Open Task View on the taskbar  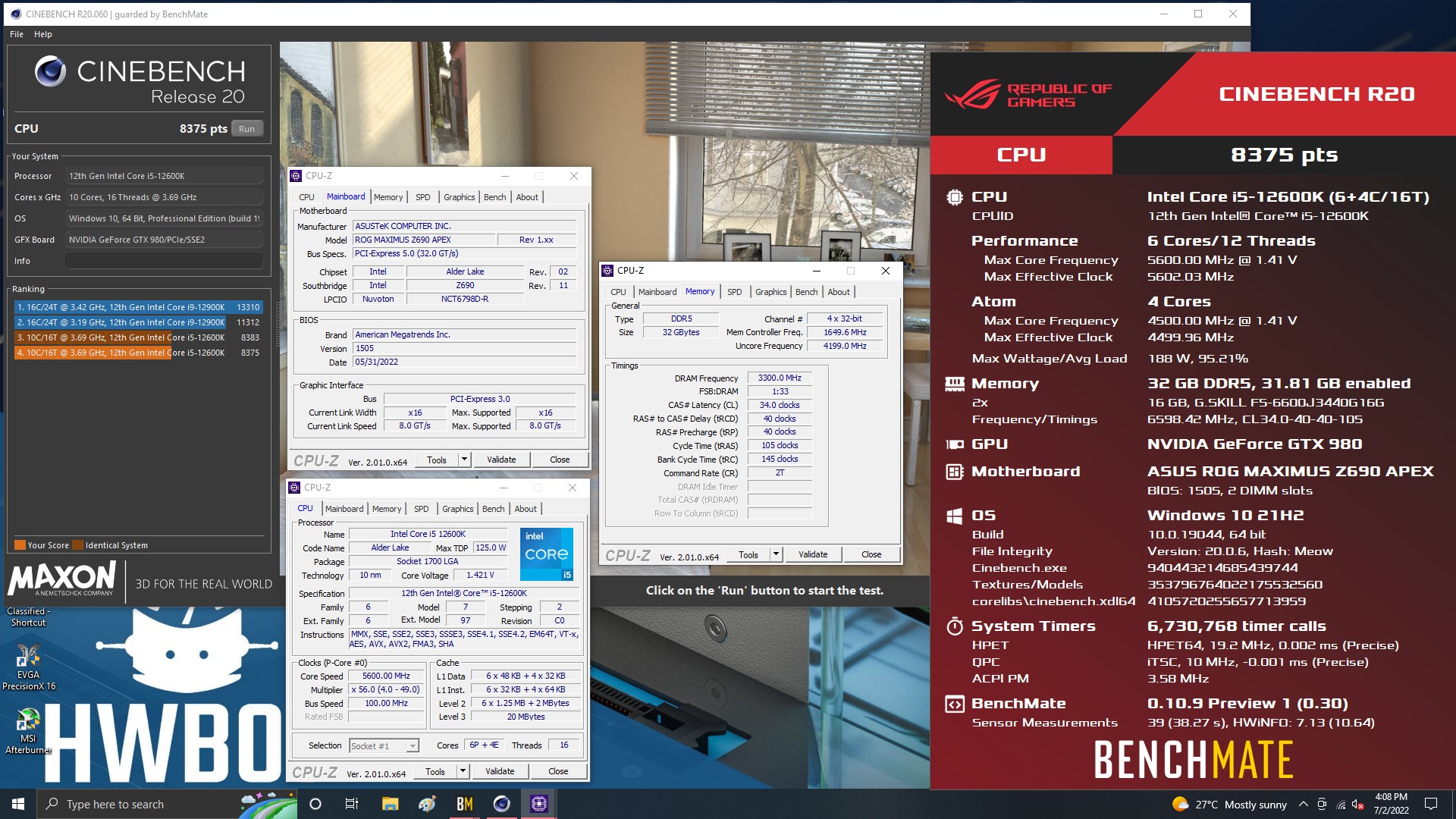point(351,804)
